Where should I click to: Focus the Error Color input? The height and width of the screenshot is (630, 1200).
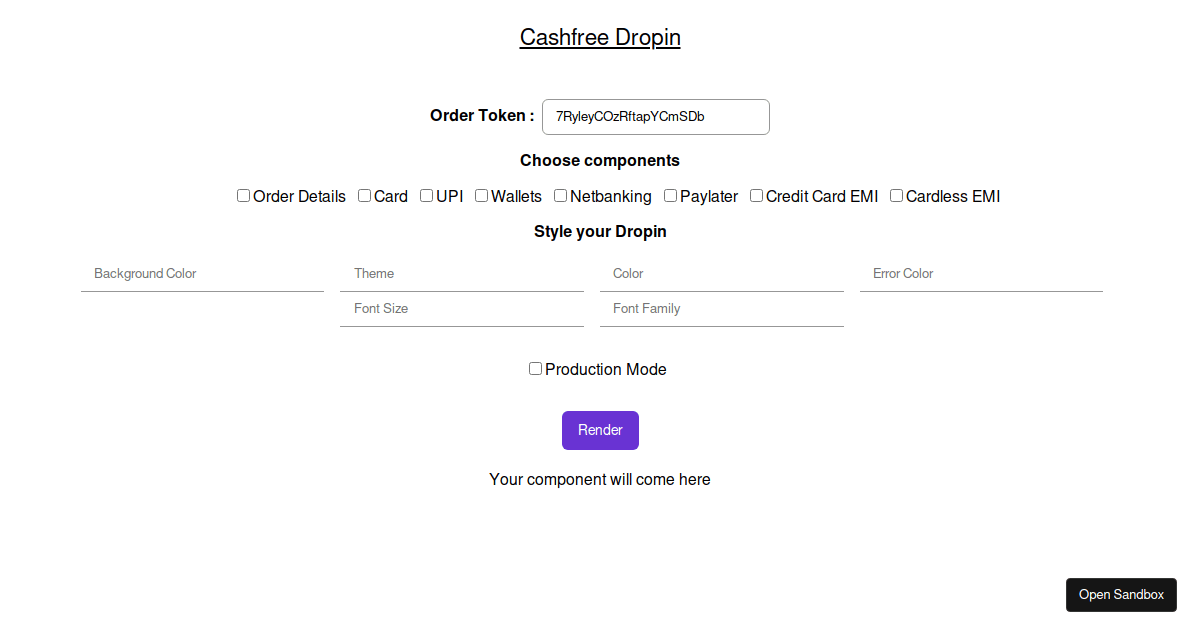[981, 273]
